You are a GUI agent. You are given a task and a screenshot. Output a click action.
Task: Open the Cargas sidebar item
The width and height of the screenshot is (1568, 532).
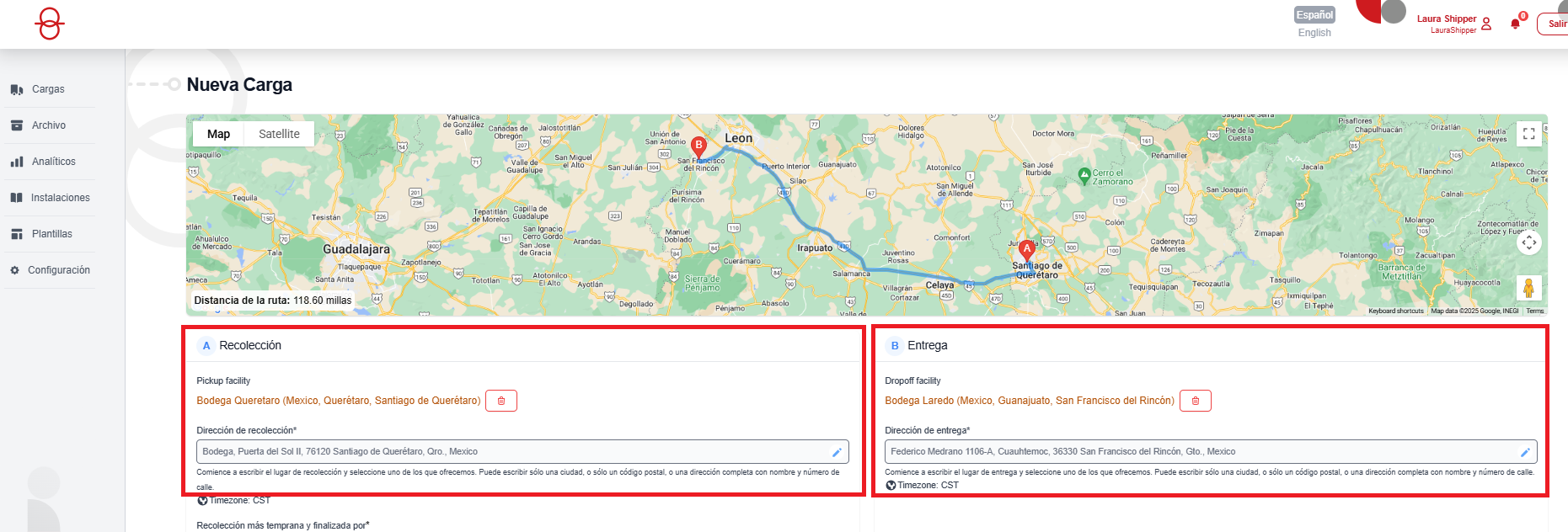(x=48, y=89)
